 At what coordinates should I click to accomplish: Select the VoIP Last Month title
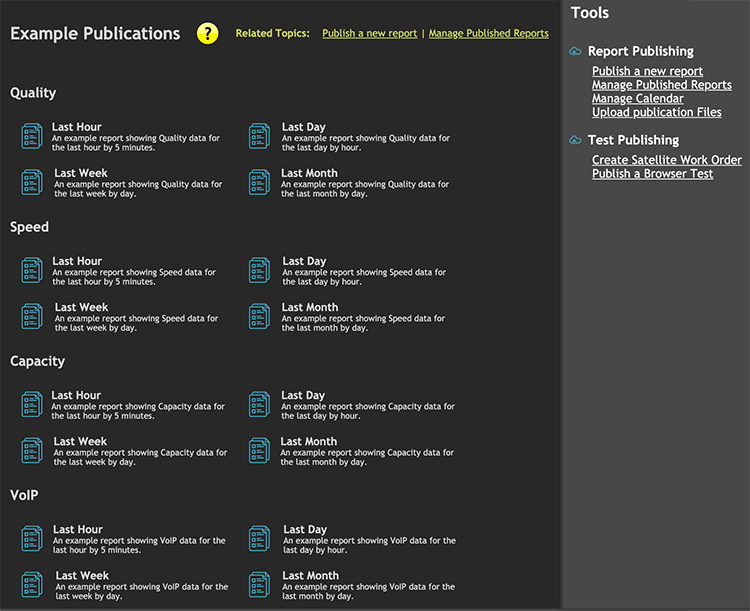click(310, 576)
